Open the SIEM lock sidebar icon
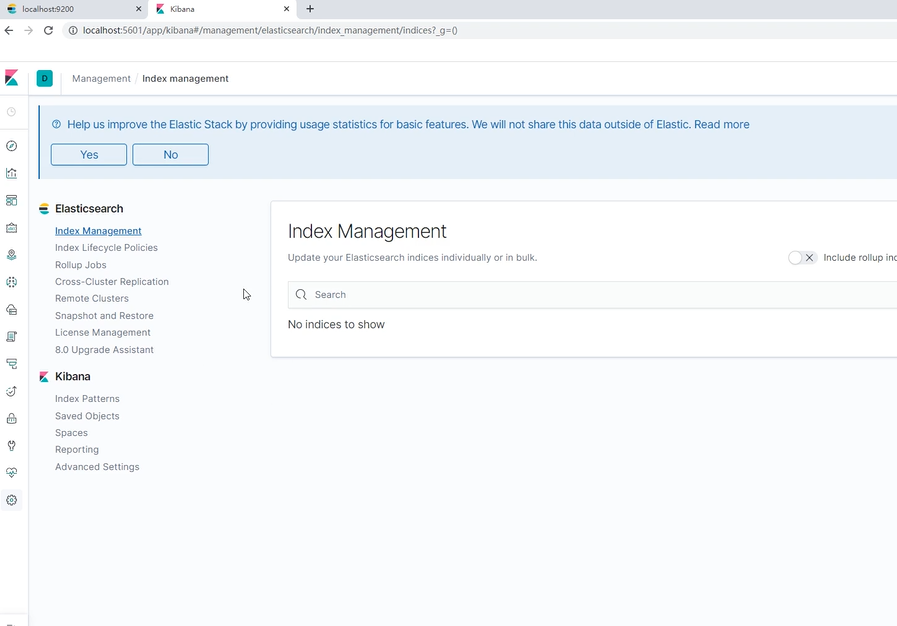 11,418
